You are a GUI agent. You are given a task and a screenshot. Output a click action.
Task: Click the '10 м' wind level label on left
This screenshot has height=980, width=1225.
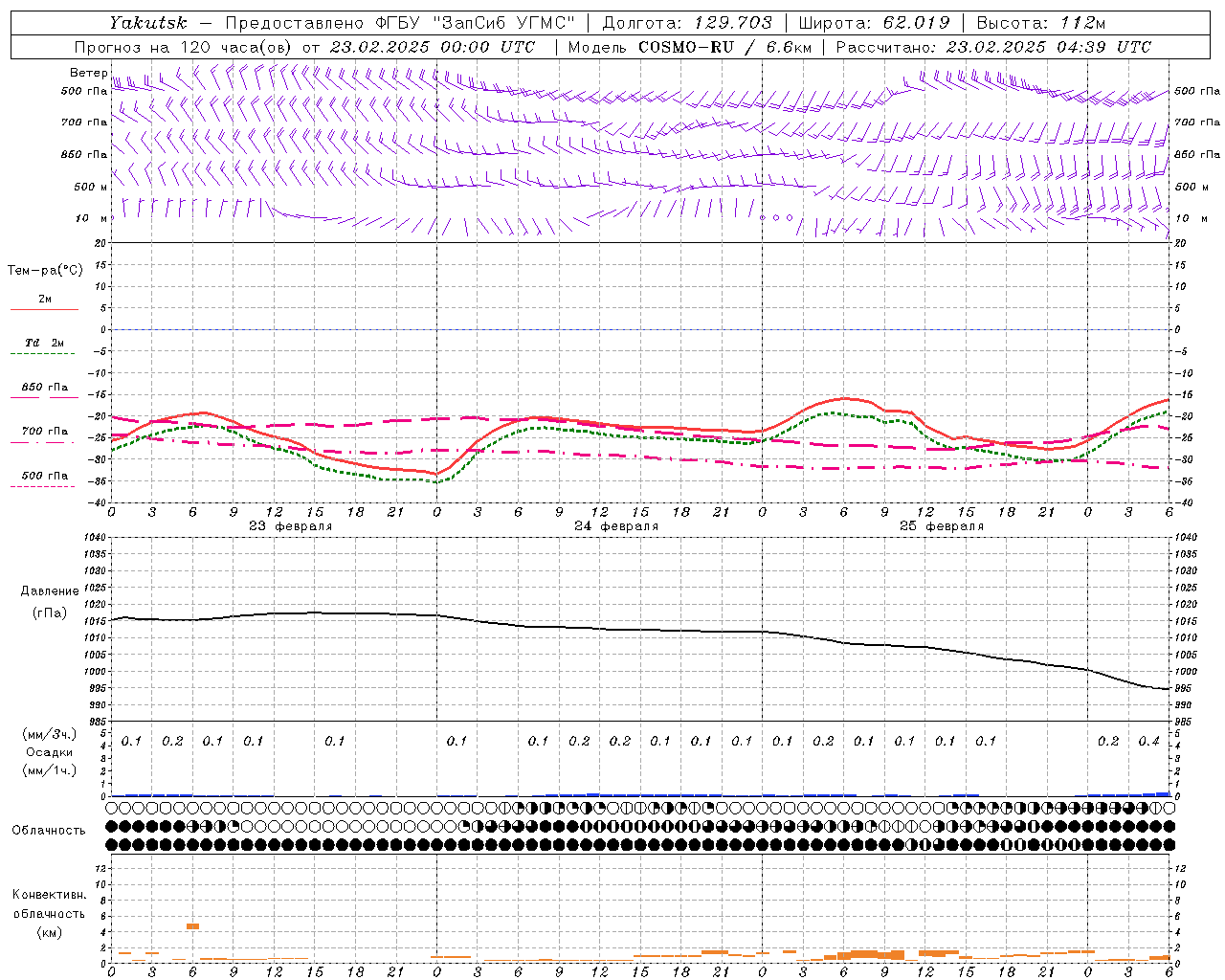(x=91, y=218)
